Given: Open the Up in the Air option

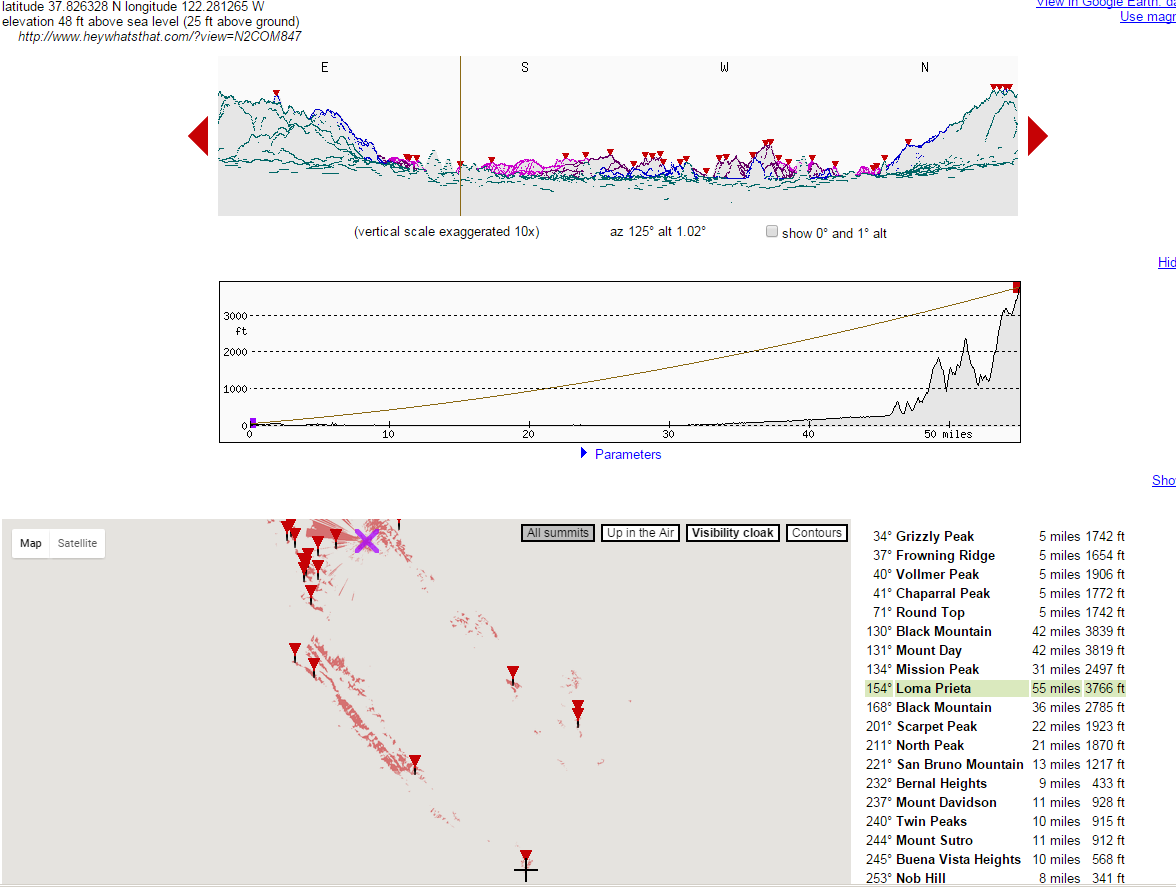Looking at the screenshot, I should pyautogui.click(x=640, y=533).
